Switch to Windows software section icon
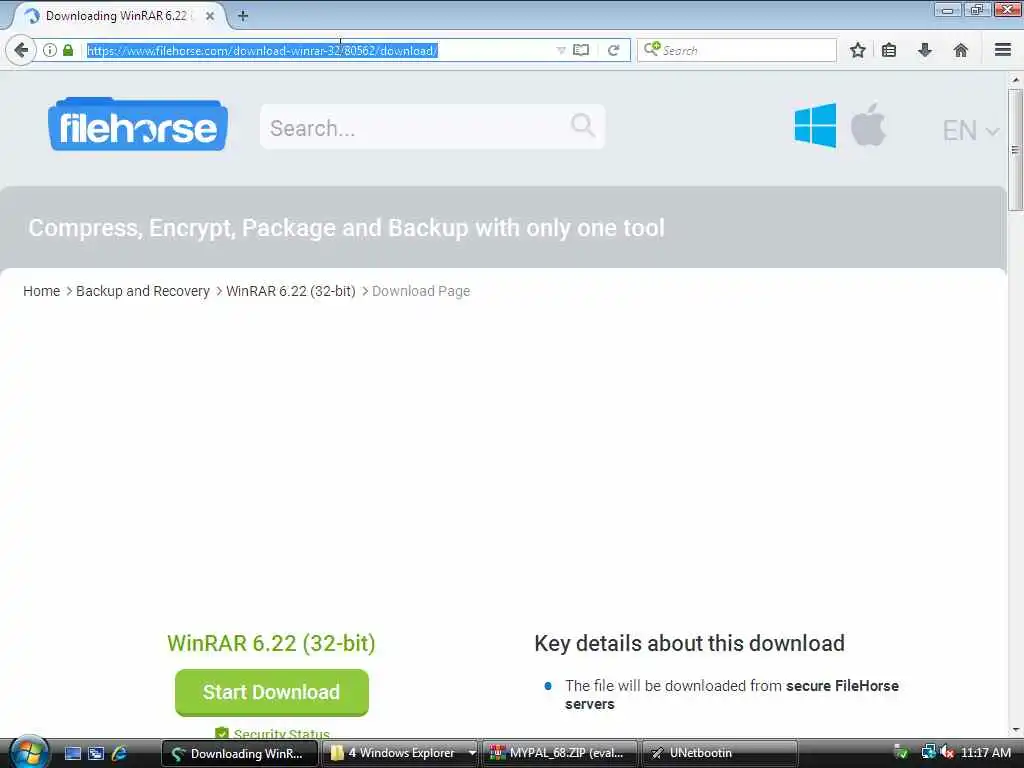The height and width of the screenshot is (768, 1024). tap(815, 125)
